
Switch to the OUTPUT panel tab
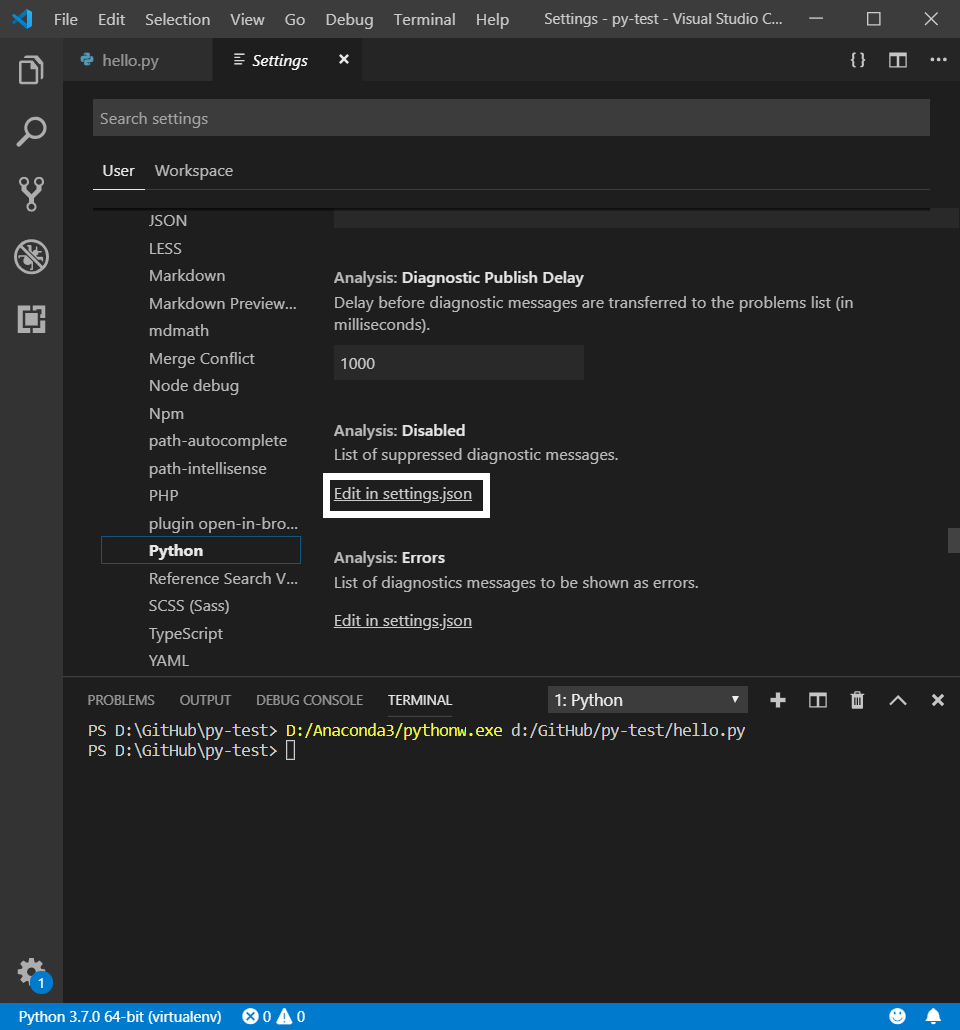pos(205,700)
